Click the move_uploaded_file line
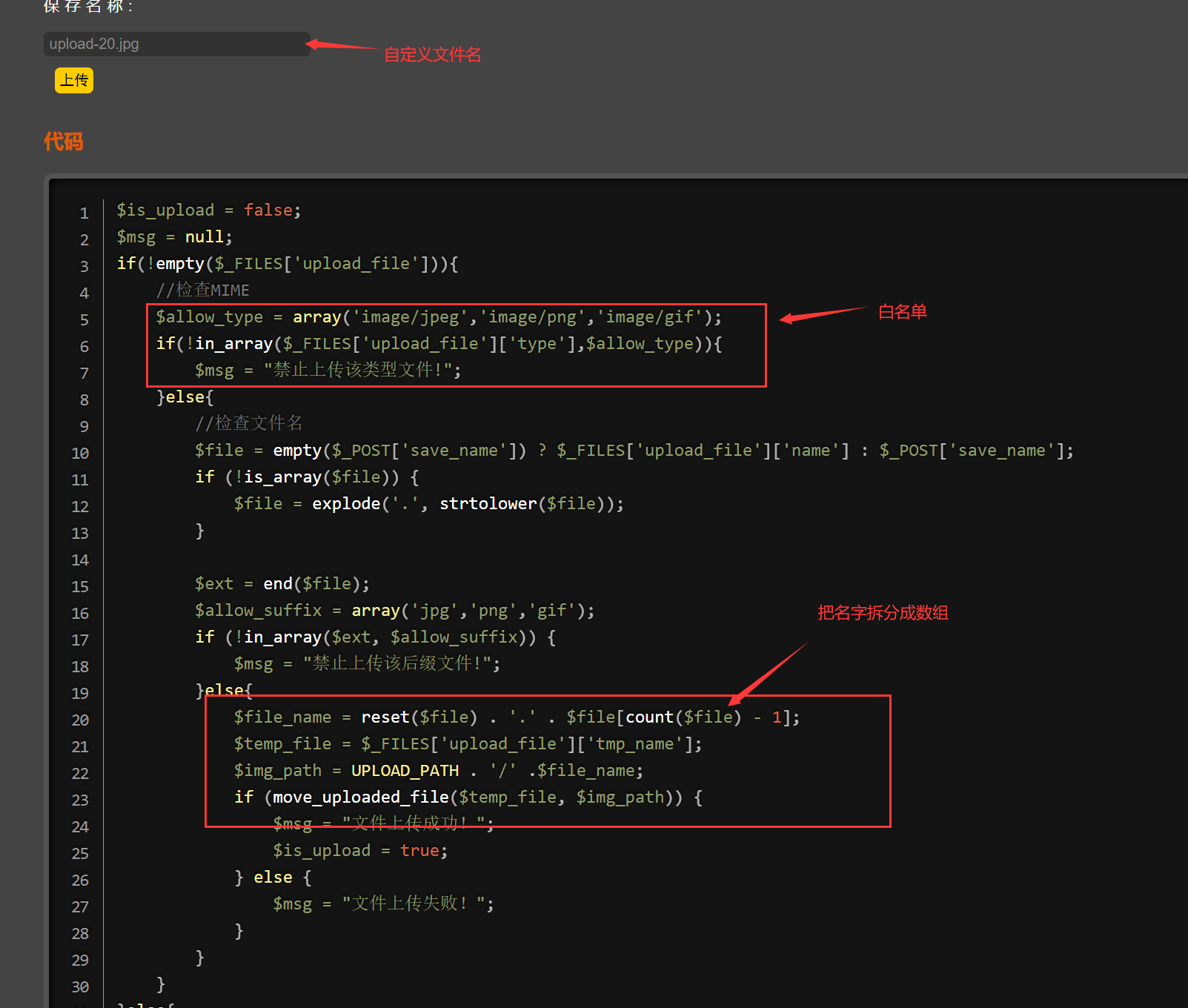Image resolution: width=1188 pixels, height=1008 pixels. click(468, 798)
